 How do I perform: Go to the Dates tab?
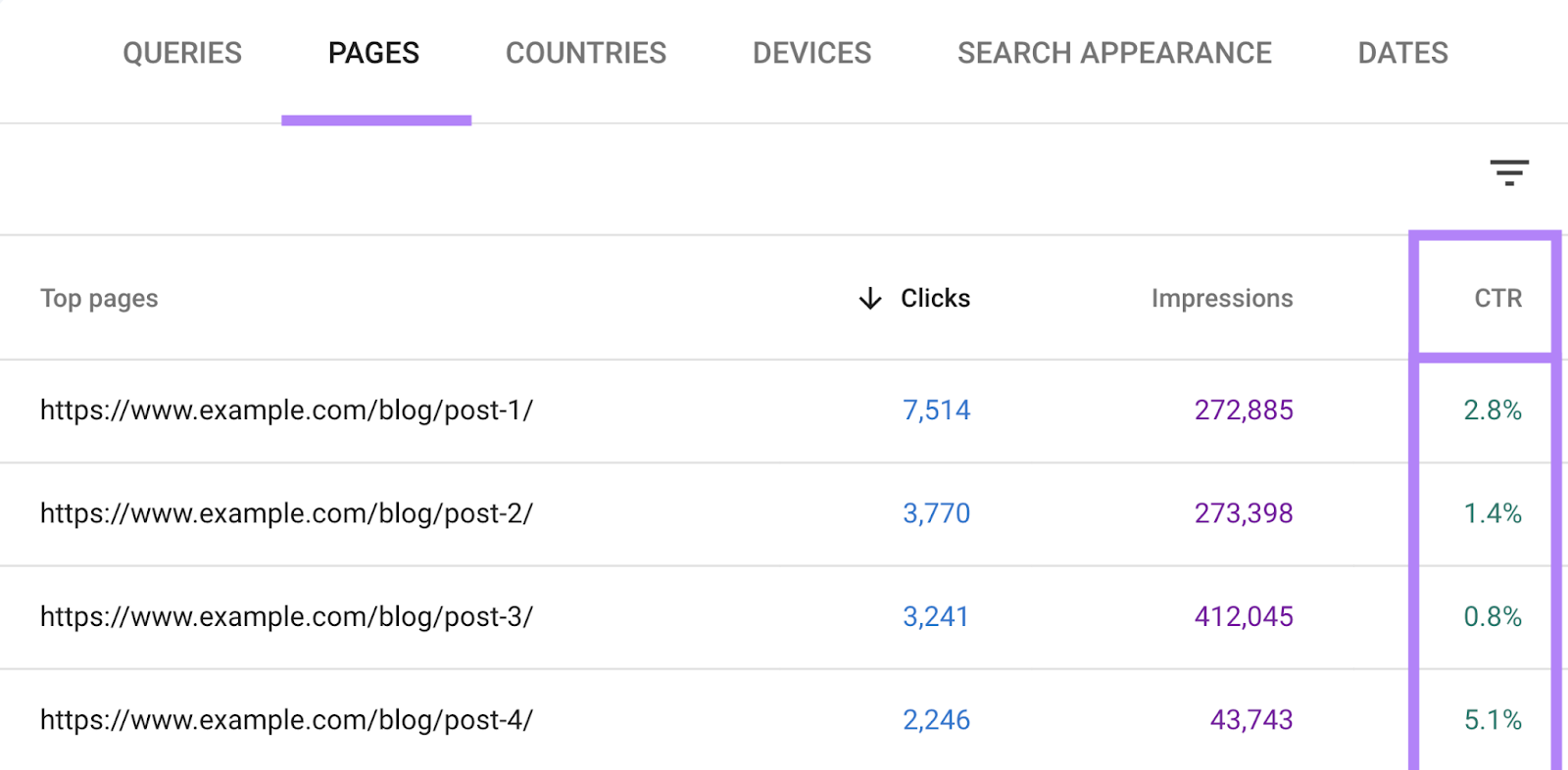coord(1402,53)
